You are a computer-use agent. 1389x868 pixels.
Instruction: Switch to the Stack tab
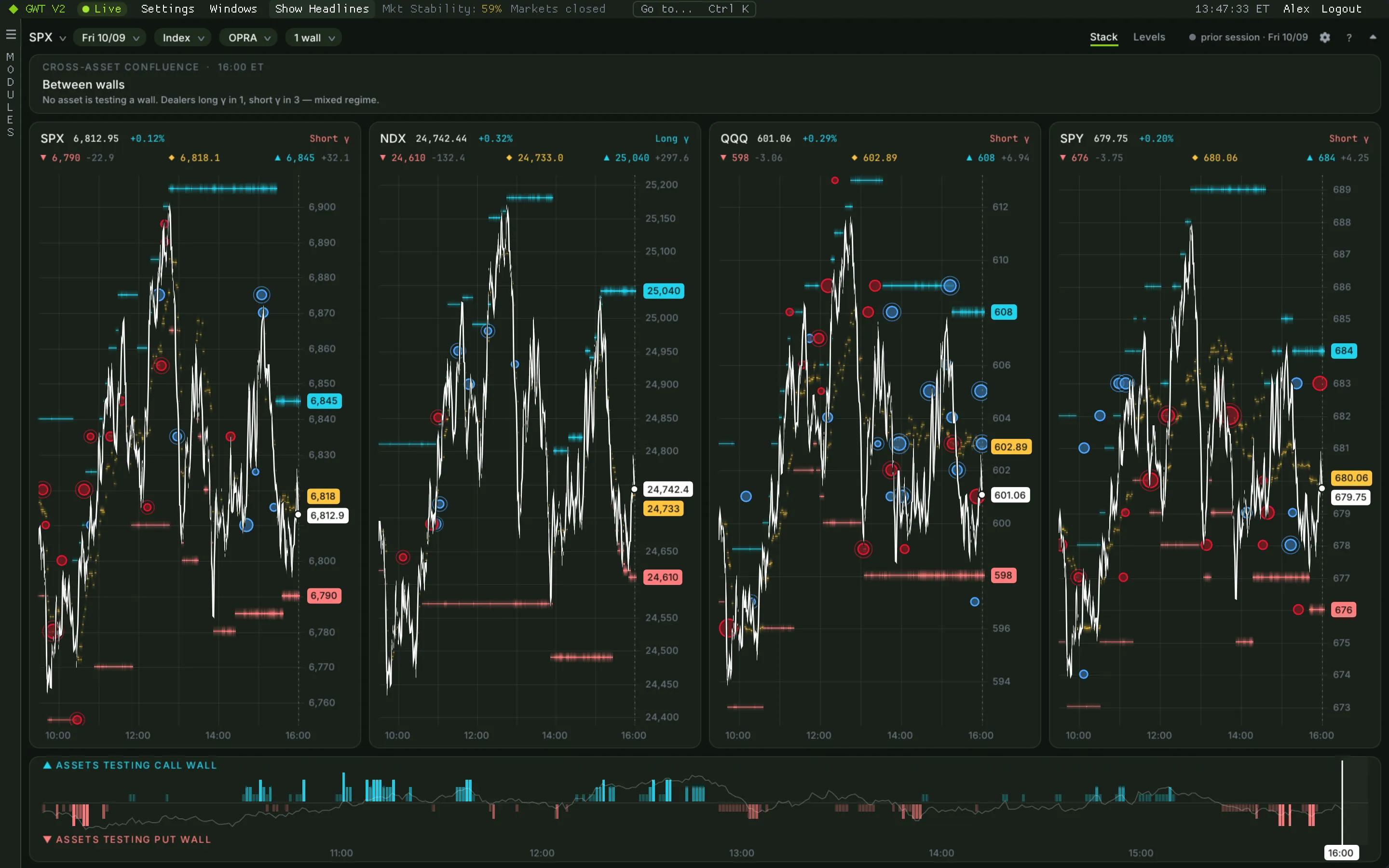coord(1104,37)
